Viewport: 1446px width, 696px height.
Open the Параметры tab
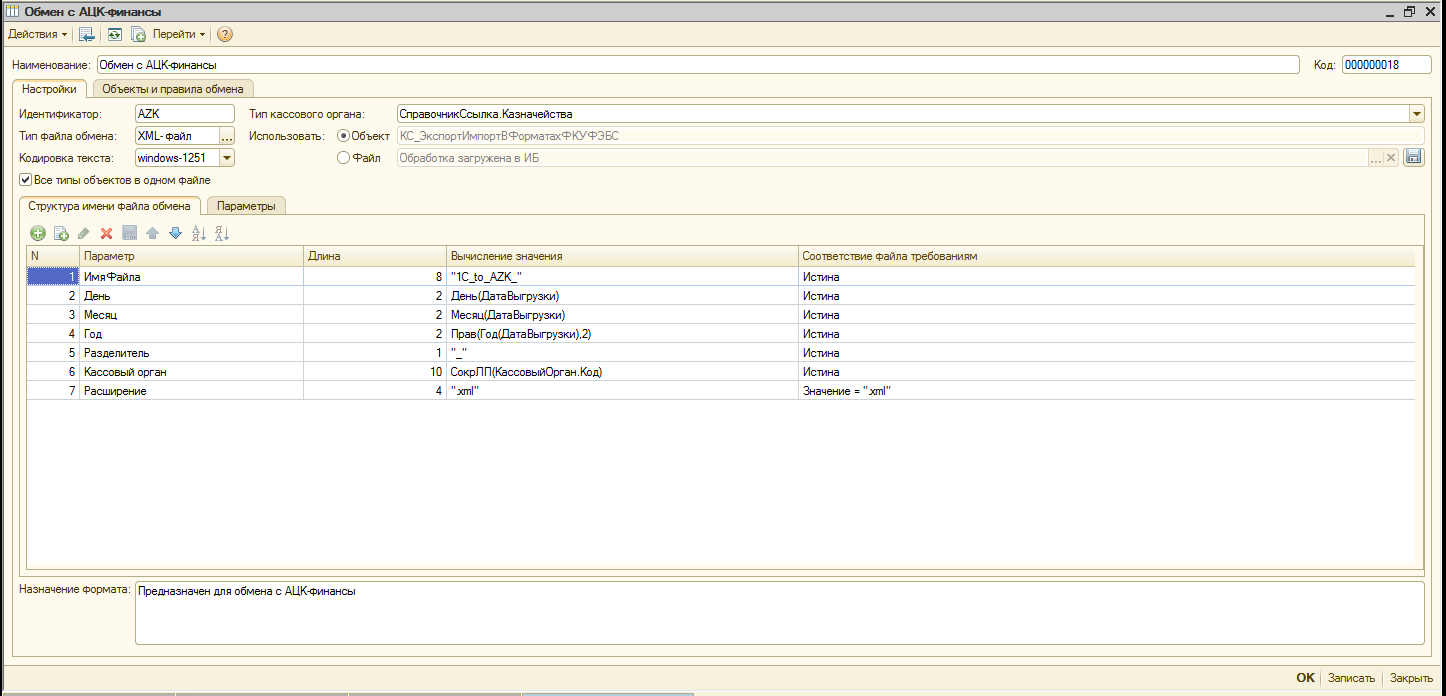click(246, 206)
